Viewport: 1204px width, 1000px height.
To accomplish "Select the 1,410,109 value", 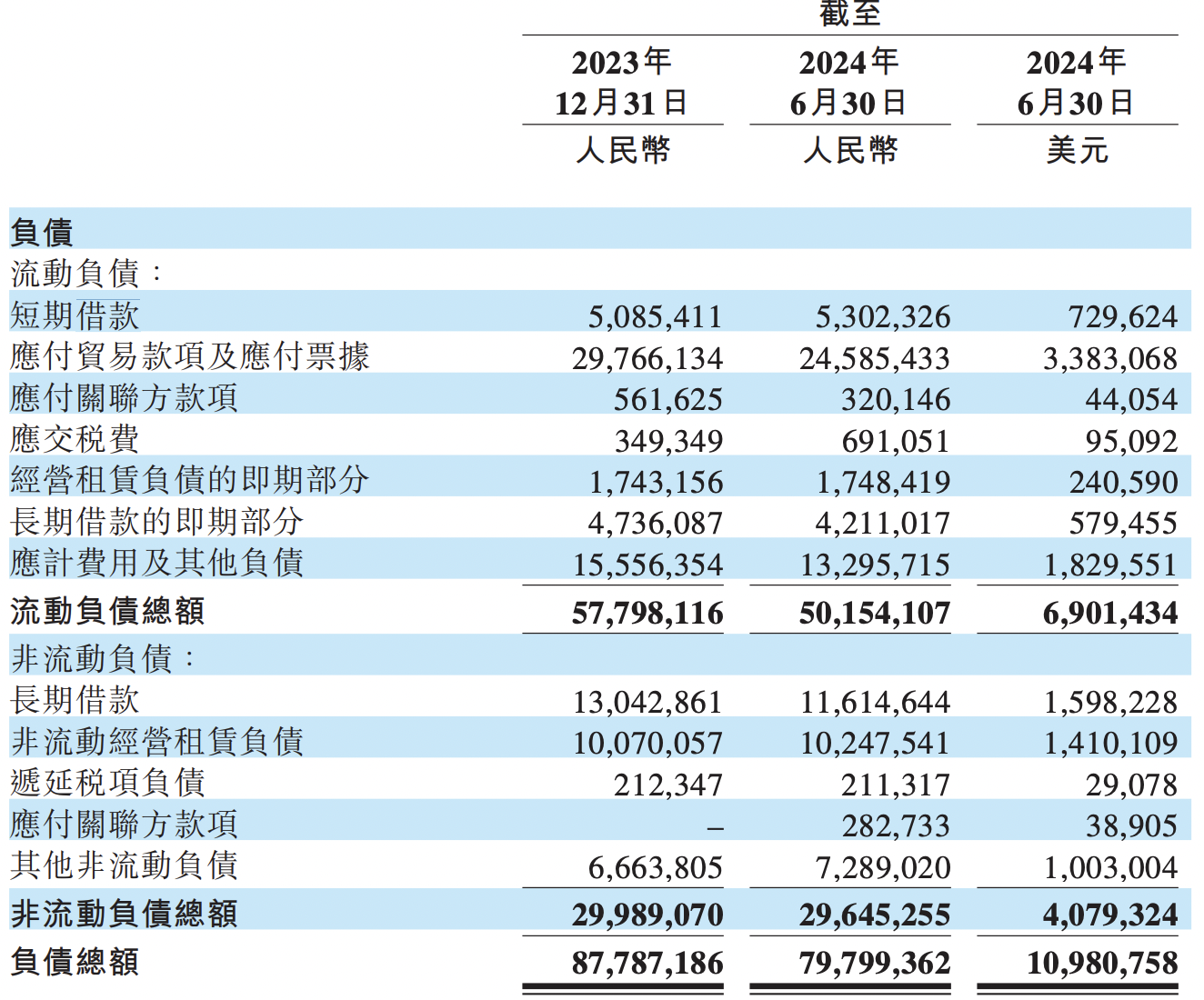I will point(1110,744).
